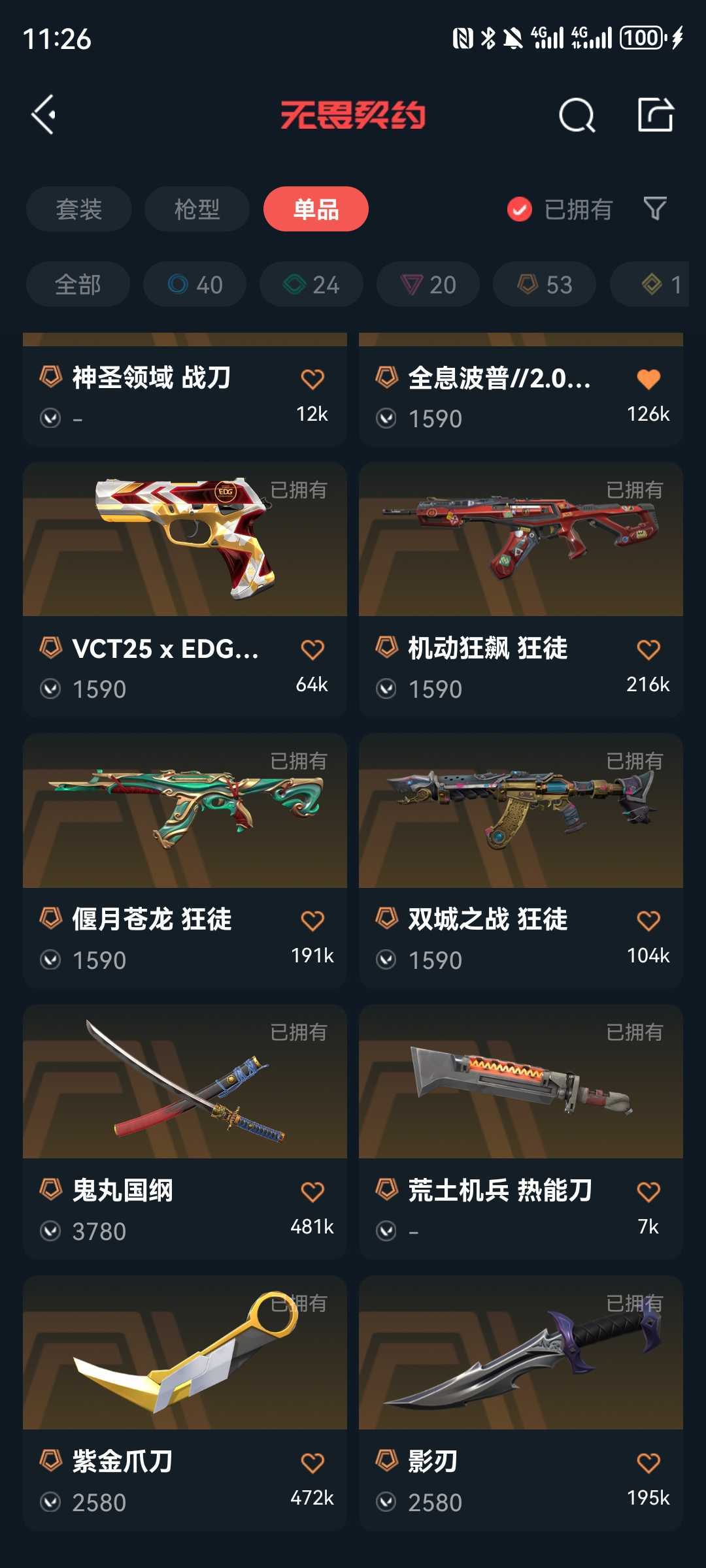Toggle the 已拥有 owned checkbox

(x=520, y=209)
